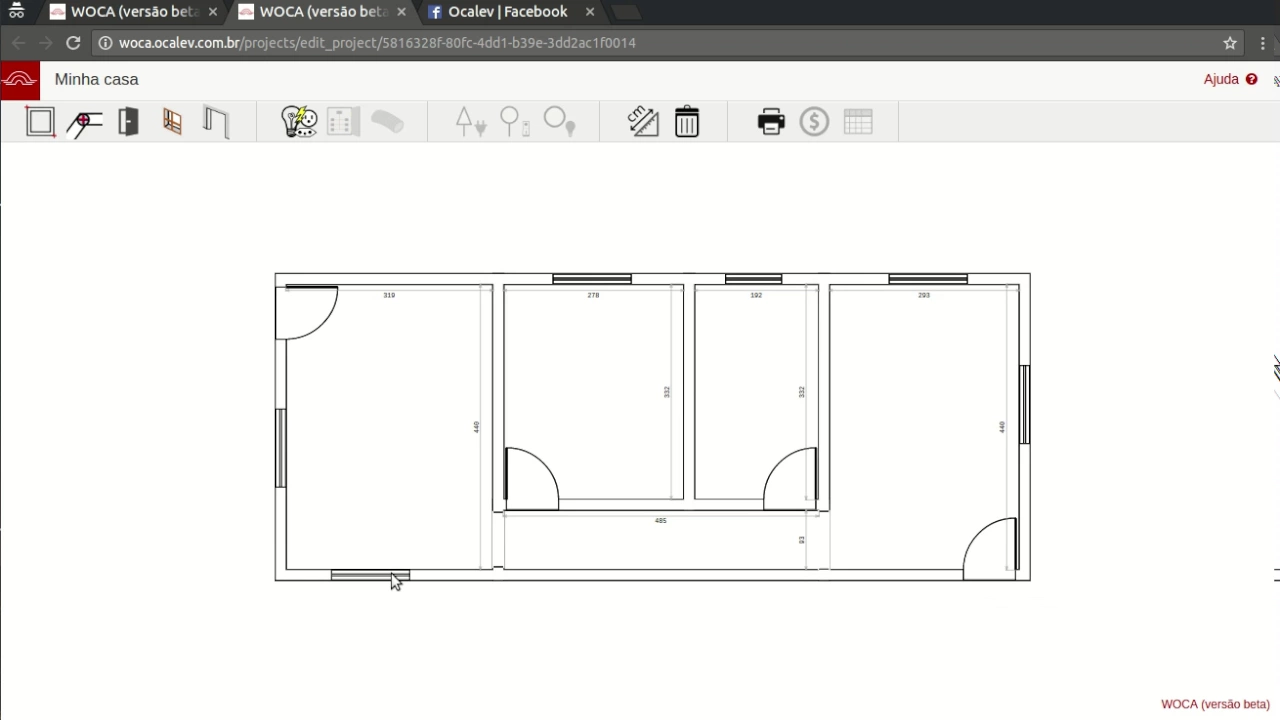Click the grayed distribution panel icon
Image resolution: width=1280 pixels, height=720 pixels.
click(343, 122)
